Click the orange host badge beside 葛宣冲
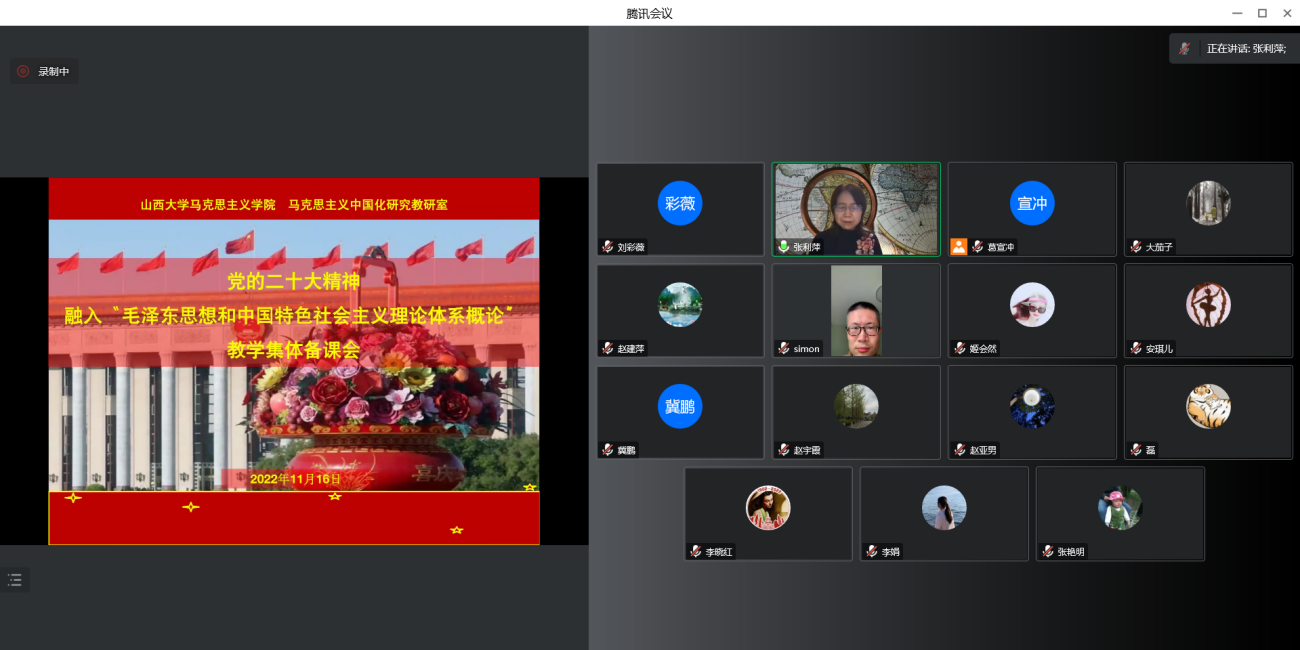Image resolution: width=1300 pixels, height=650 pixels. [x=958, y=246]
